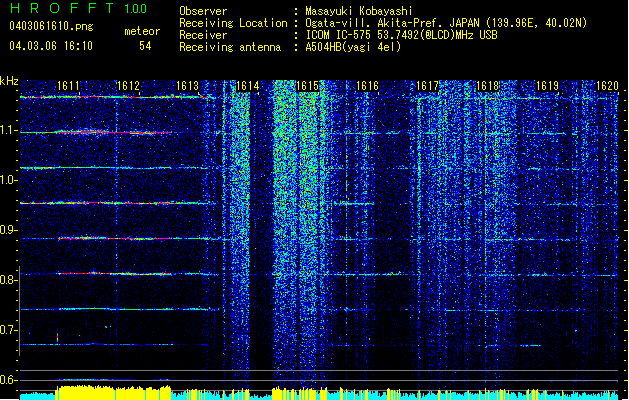The image size is (629, 400).
Task: Click the 1616 time marker
Action: click(367, 86)
